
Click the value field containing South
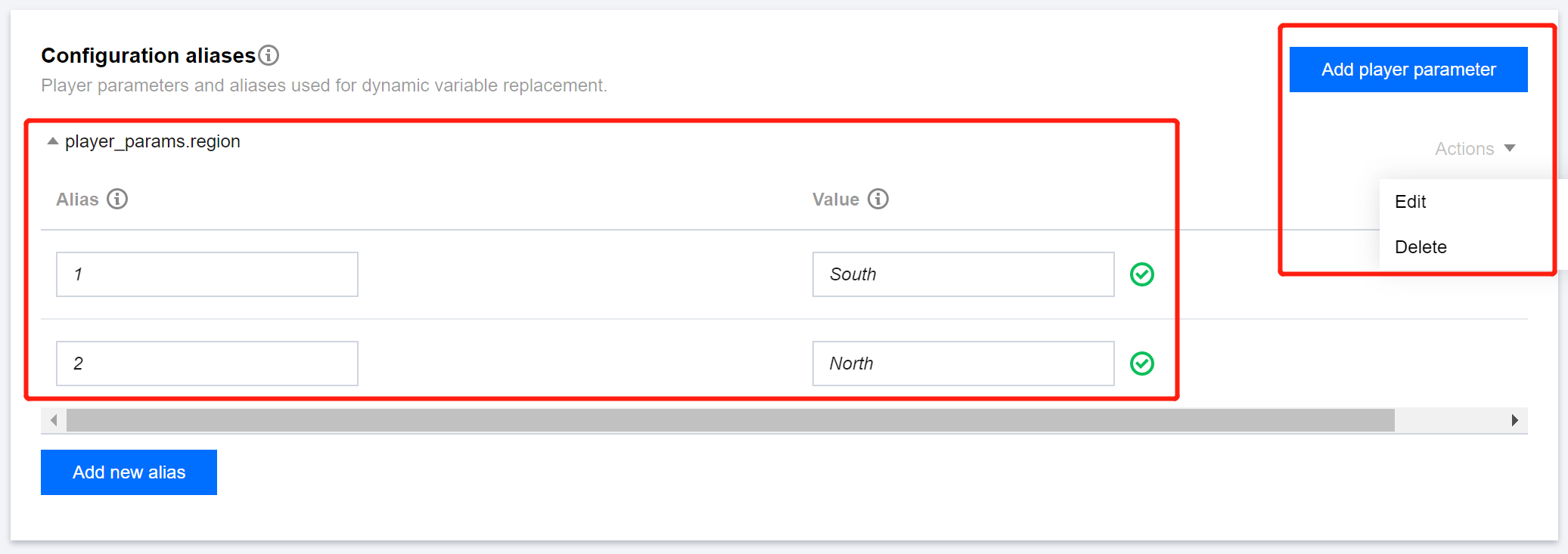(963, 274)
